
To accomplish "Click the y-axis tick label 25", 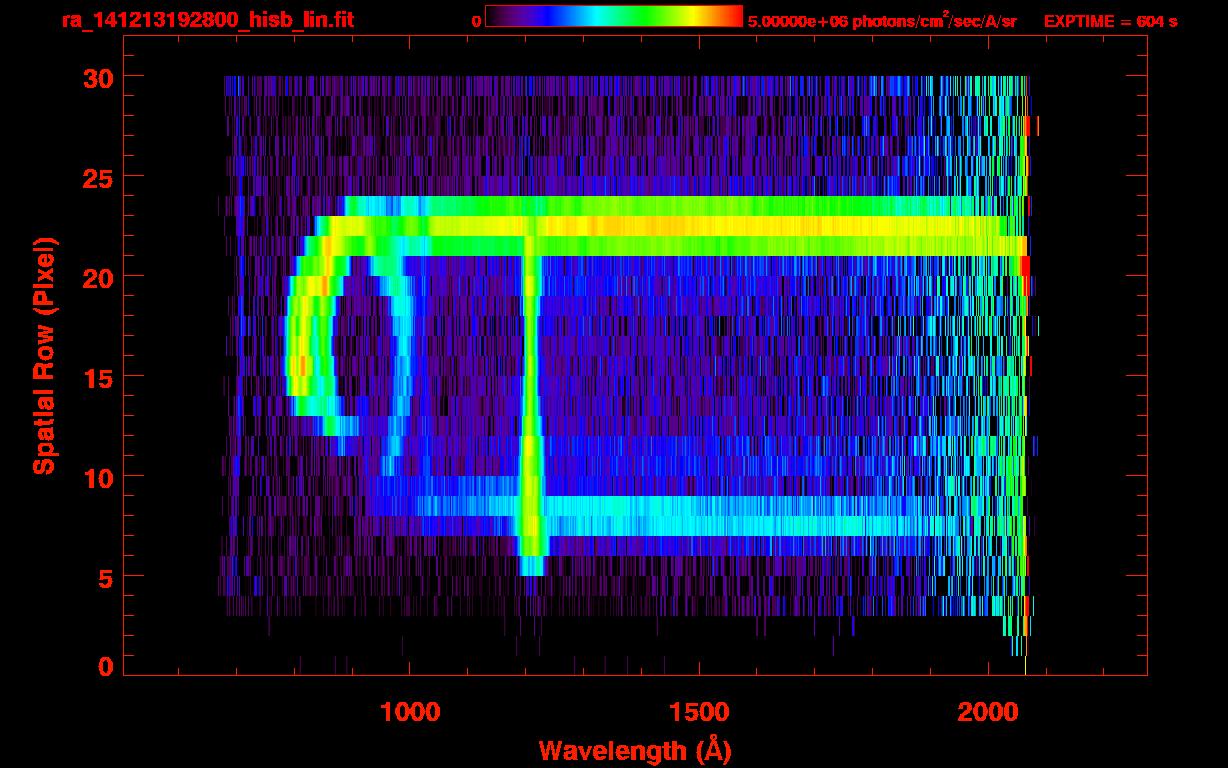I will (98, 177).
